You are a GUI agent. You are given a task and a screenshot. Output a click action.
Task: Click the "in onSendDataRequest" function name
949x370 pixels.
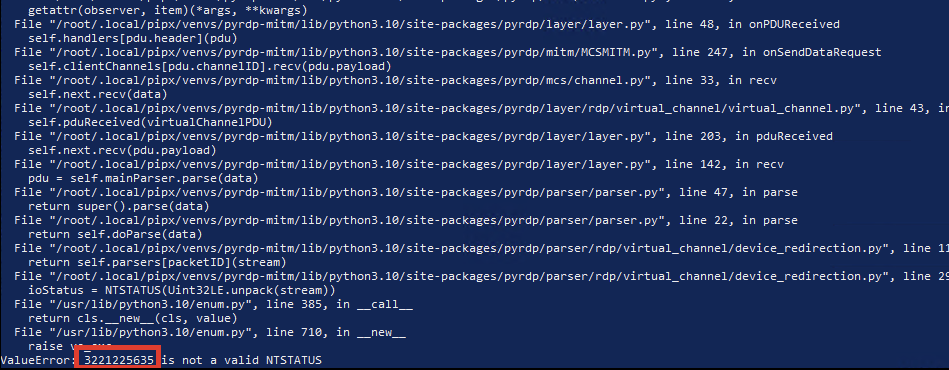coord(812,53)
